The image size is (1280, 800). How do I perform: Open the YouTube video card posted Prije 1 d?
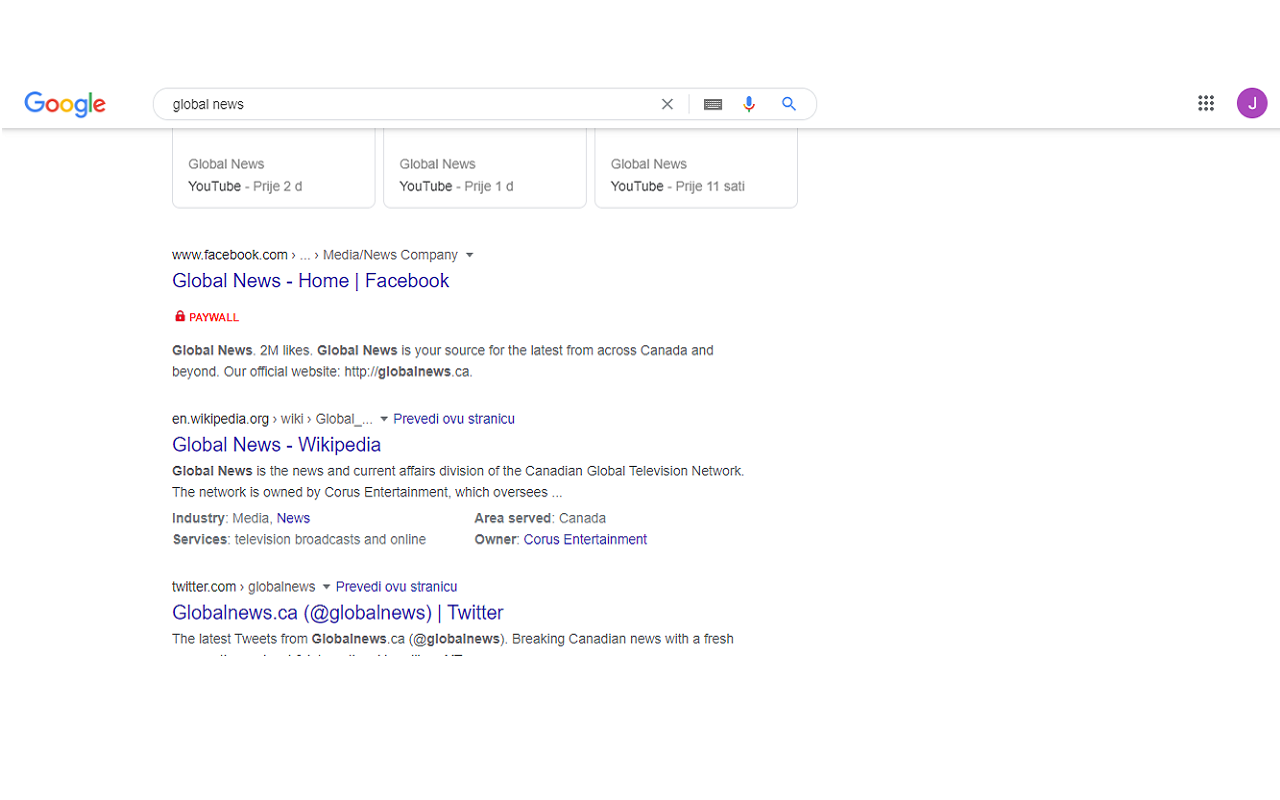(485, 168)
